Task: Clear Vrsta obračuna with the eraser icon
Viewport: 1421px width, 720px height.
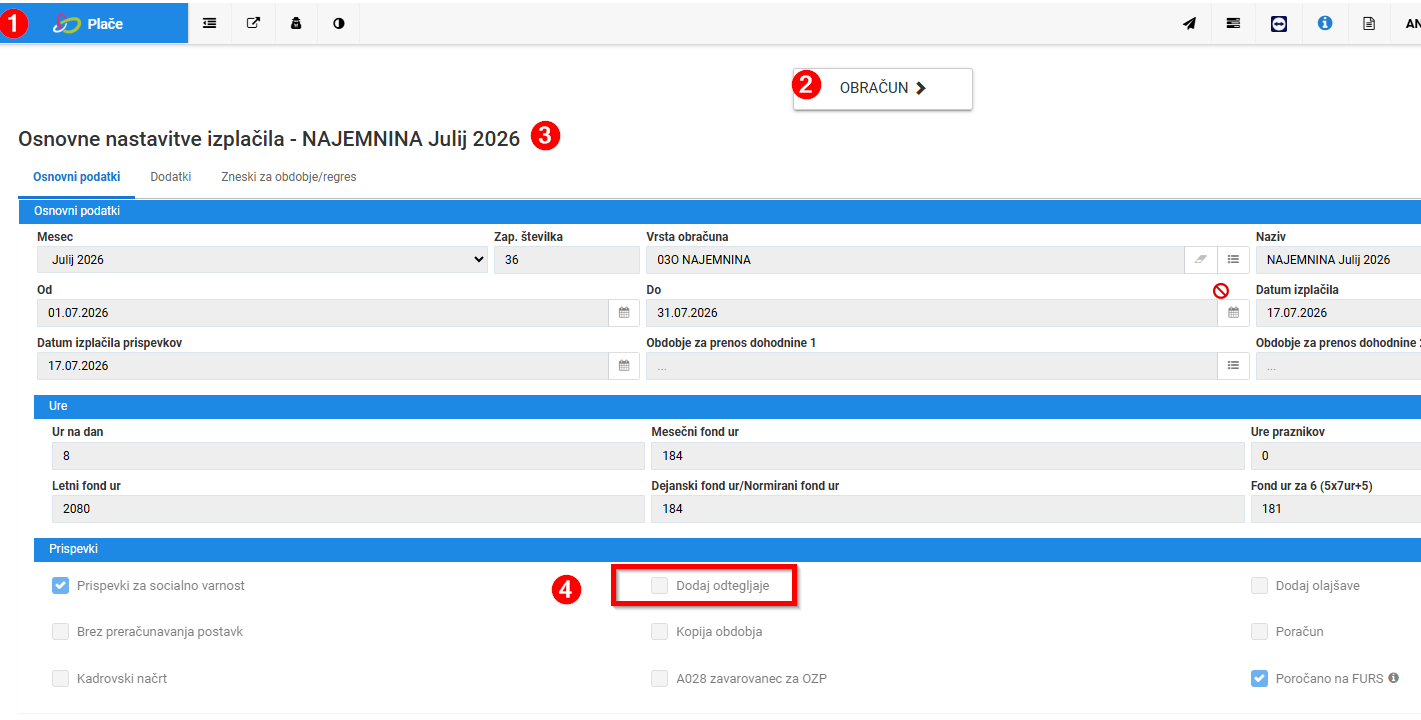Action: [1201, 260]
